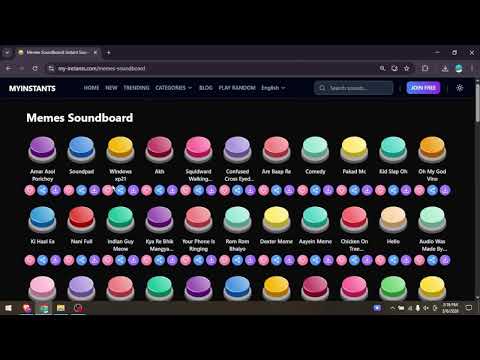Favorite the Oh My God Vine sound
The width and height of the screenshot is (480, 360).
click(x=420, y=190)
